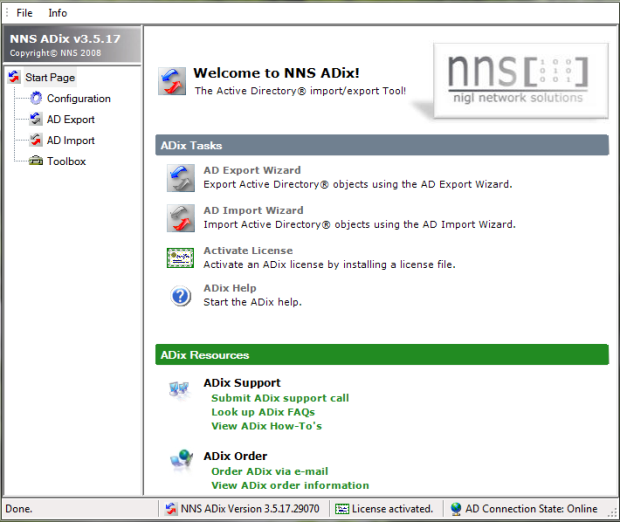Click the Activate License certificate icon
The image size is (620, 522).
(x=180, y=258)
